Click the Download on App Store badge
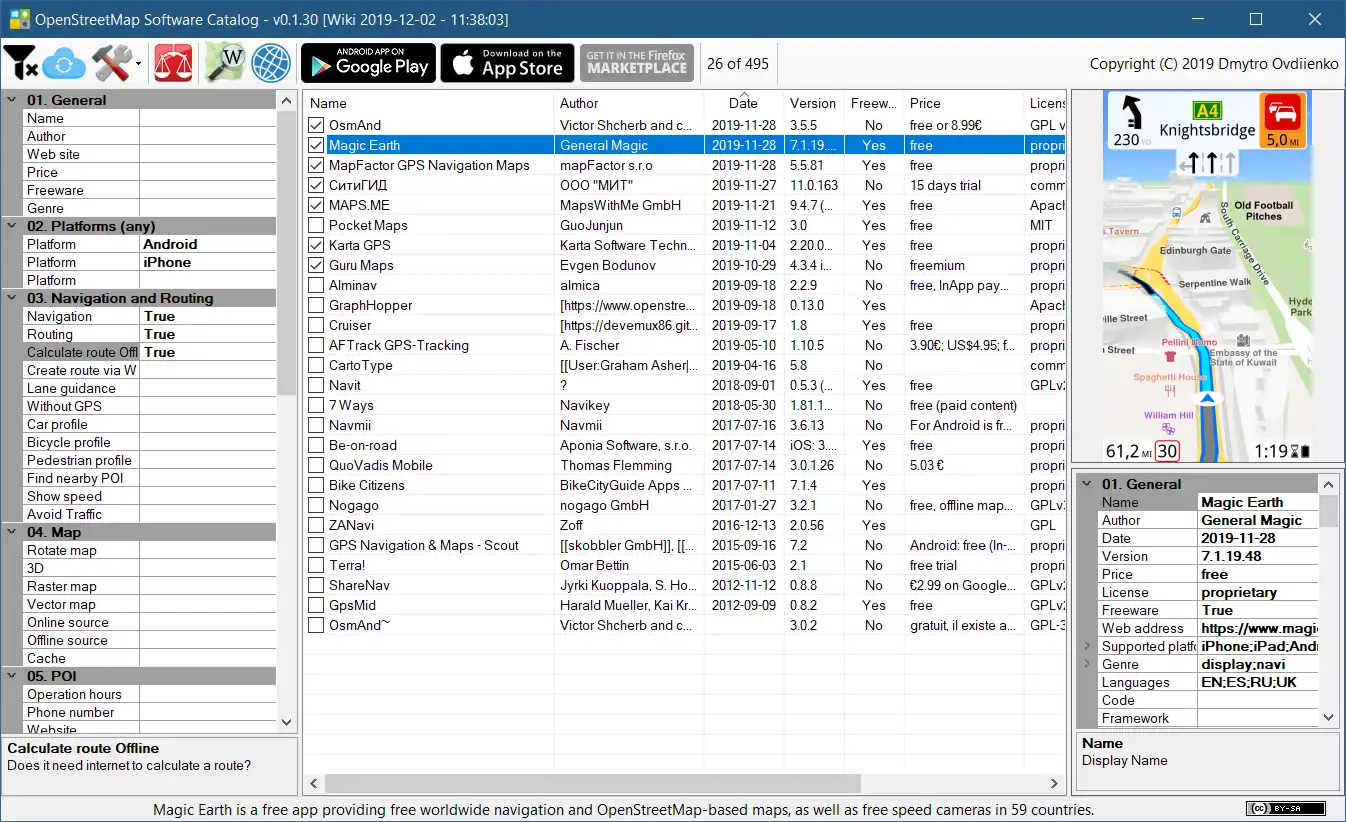This screenshot has height=822, width=1346. point(507,63)
